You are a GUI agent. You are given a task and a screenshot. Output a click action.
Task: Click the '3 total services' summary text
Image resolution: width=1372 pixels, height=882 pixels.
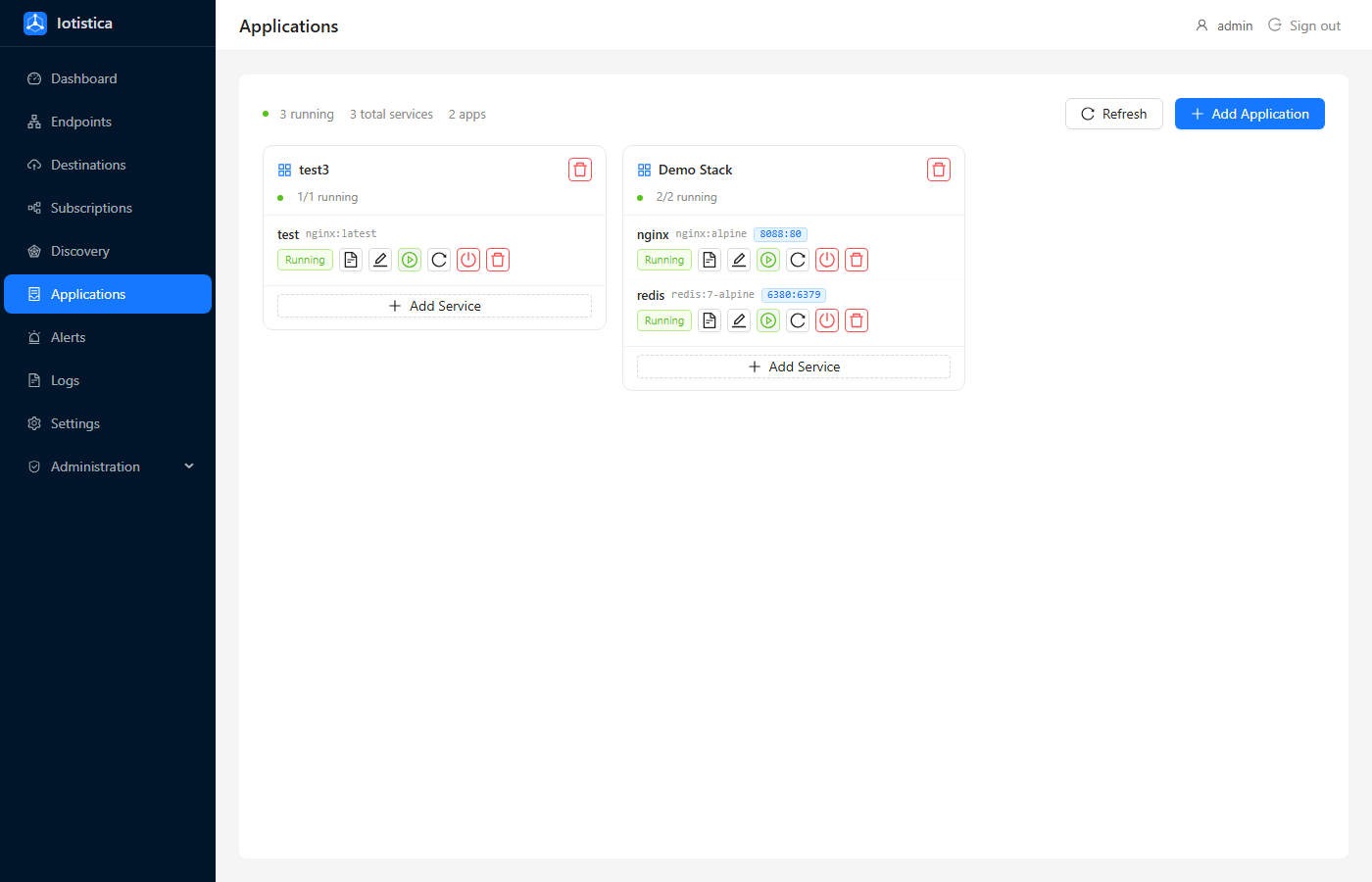(391, 115)
